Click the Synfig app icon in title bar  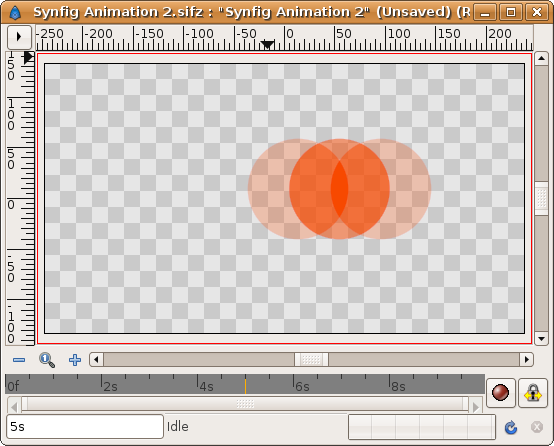[15, 12]
